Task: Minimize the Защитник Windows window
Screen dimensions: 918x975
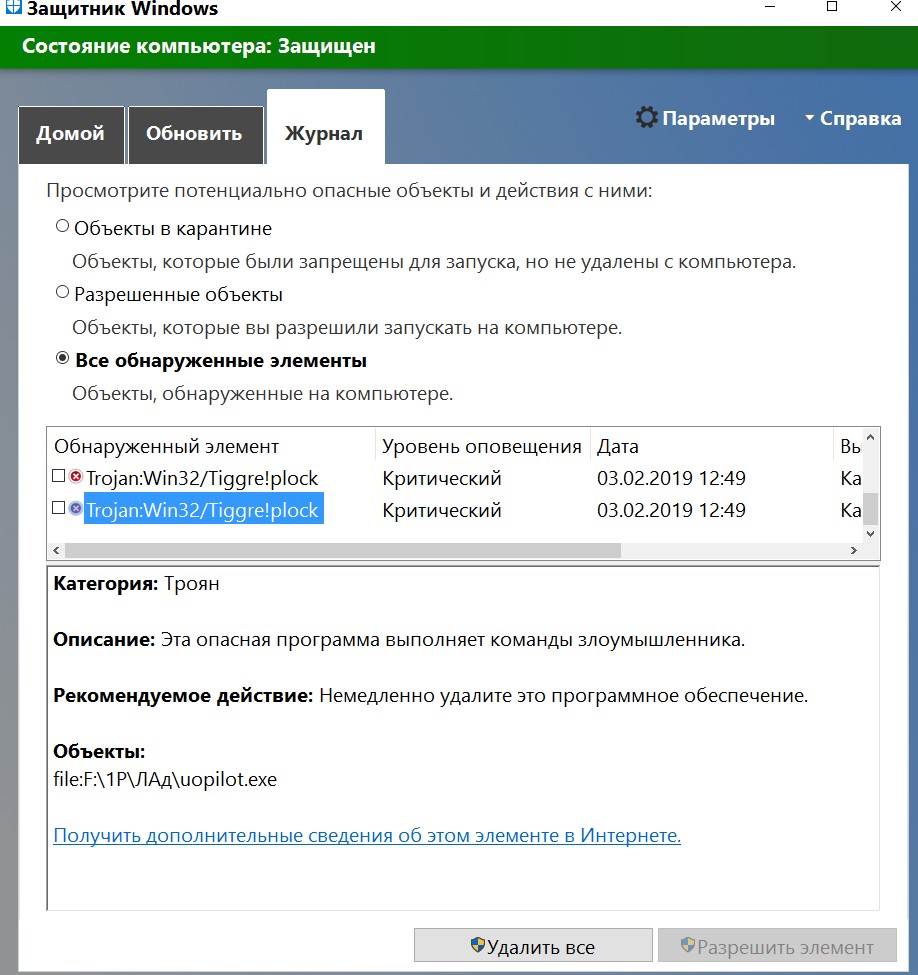Action: [770, 7]
